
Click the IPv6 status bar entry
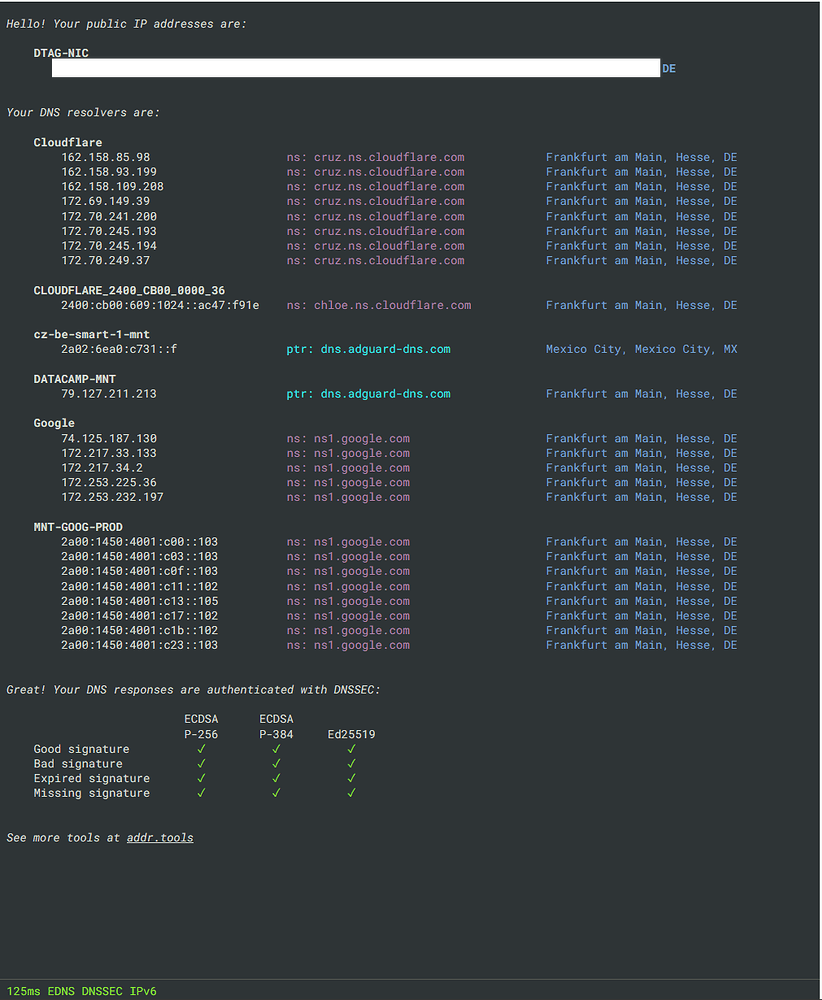coord(143,991)
